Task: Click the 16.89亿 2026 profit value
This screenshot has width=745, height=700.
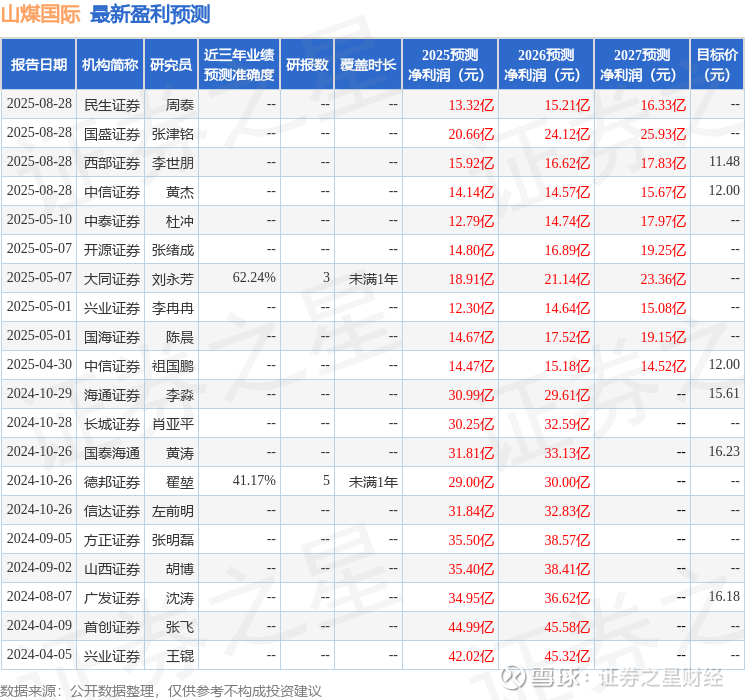Action: 567,250
